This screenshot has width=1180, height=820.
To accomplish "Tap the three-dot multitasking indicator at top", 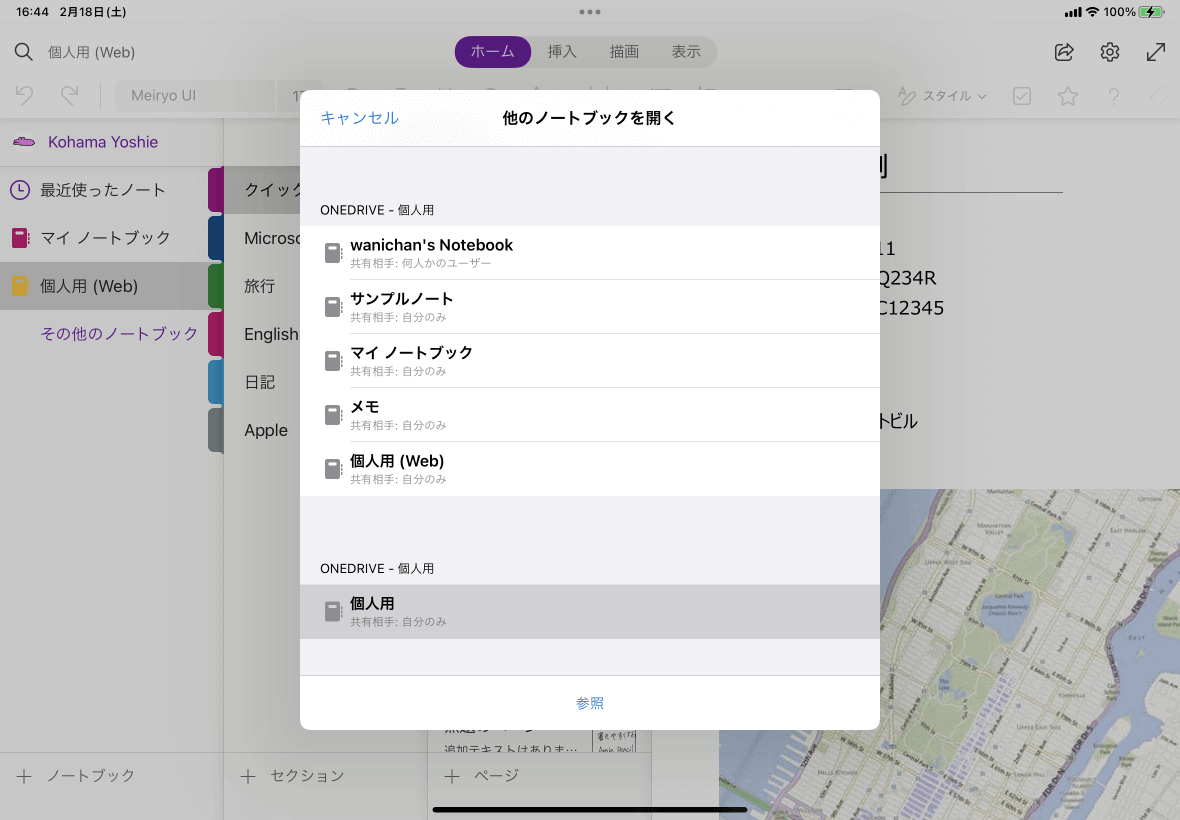I will (590, 12).
